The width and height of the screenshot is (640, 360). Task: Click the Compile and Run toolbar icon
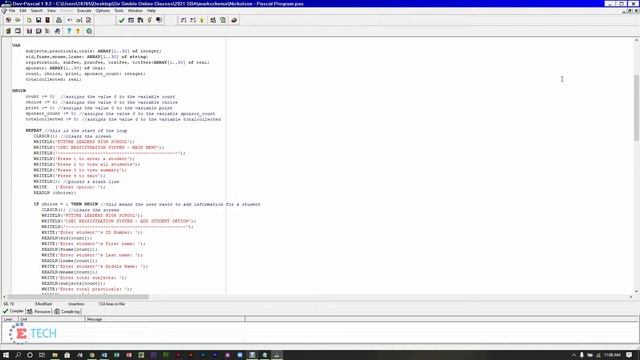tap(140, 20)
